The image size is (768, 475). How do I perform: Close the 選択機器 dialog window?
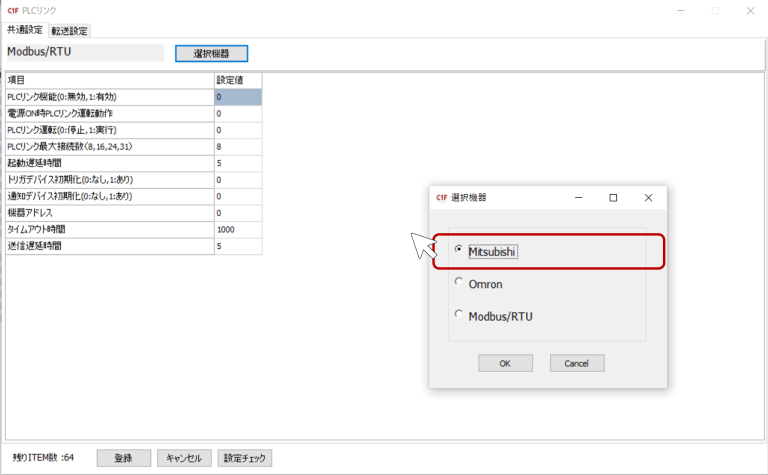648,198
